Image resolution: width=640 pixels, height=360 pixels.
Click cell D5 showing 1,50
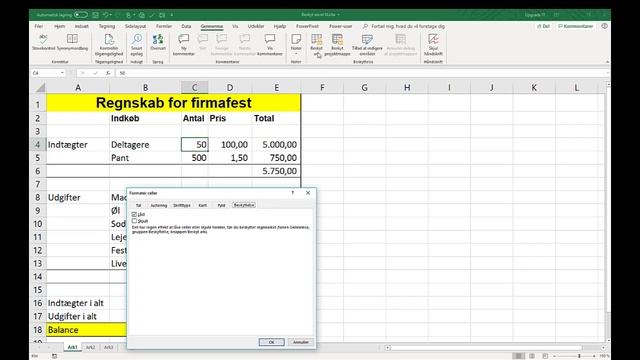pyautogui.click(x=230, y=158)
